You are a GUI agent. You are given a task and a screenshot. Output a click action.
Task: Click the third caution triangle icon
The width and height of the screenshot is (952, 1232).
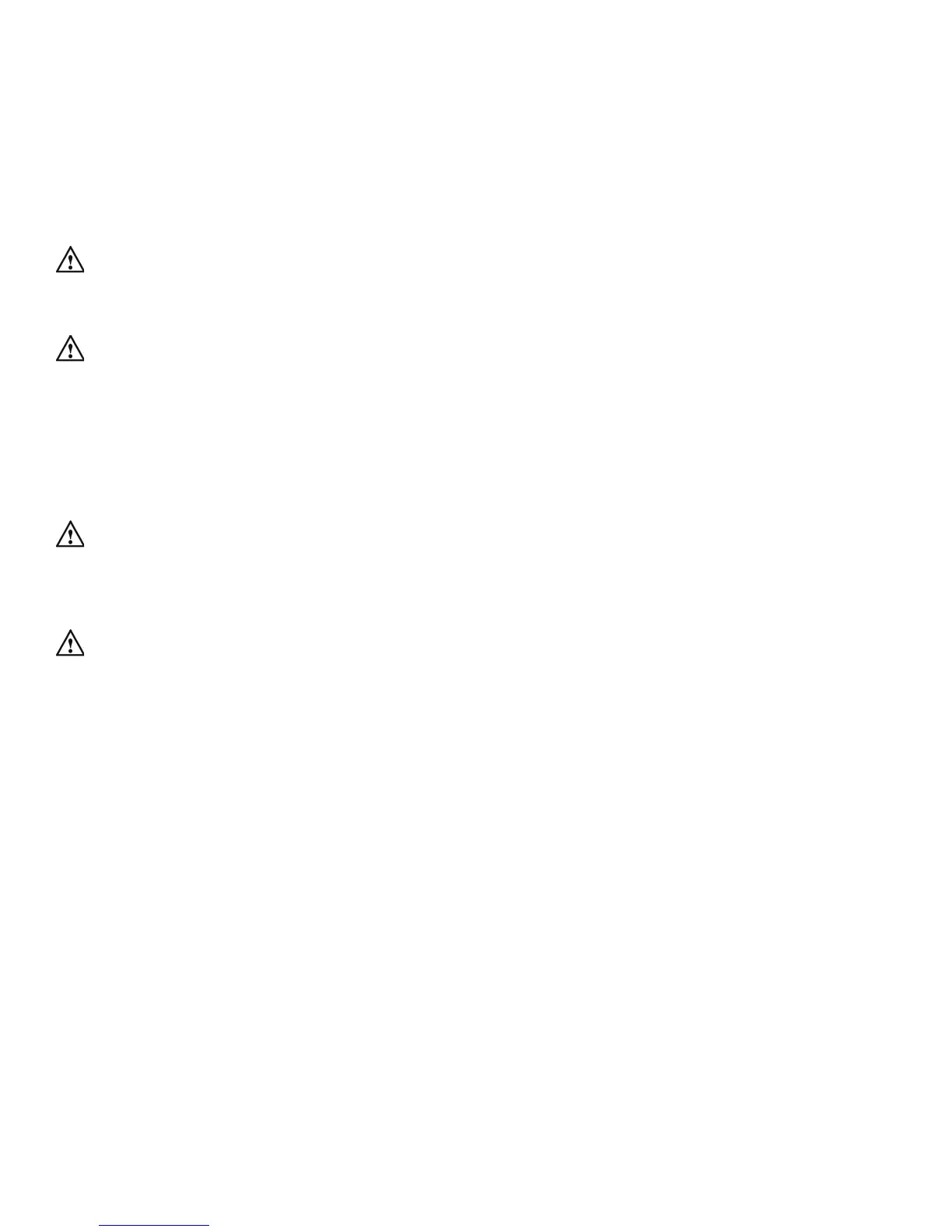coord(70,534)
